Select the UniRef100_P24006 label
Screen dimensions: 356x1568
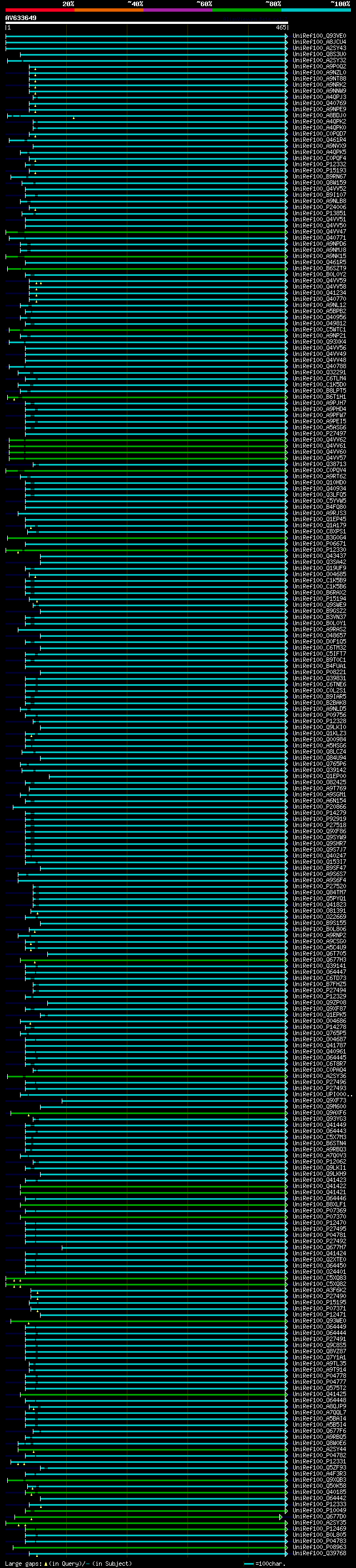(x=319, y=207)
